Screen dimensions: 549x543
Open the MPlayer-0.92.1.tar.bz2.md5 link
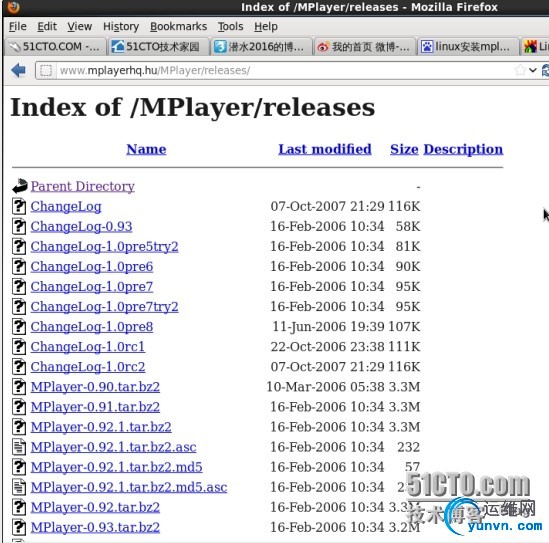click(x=117, y=467)
